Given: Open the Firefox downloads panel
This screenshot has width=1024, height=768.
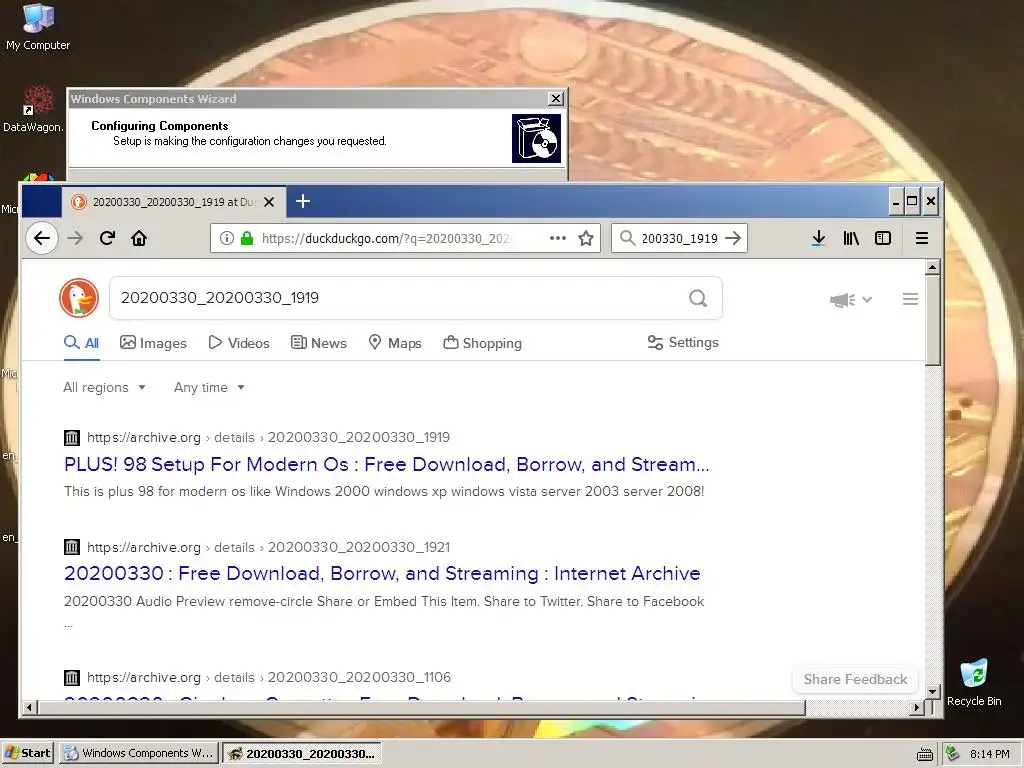Looking at the screenshot, I should pyautogui.click(x=818, y=238).
